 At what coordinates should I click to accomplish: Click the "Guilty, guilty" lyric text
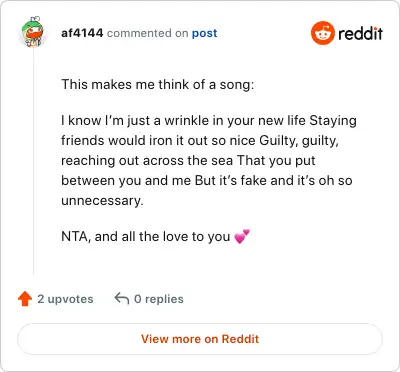click(299, 140)
